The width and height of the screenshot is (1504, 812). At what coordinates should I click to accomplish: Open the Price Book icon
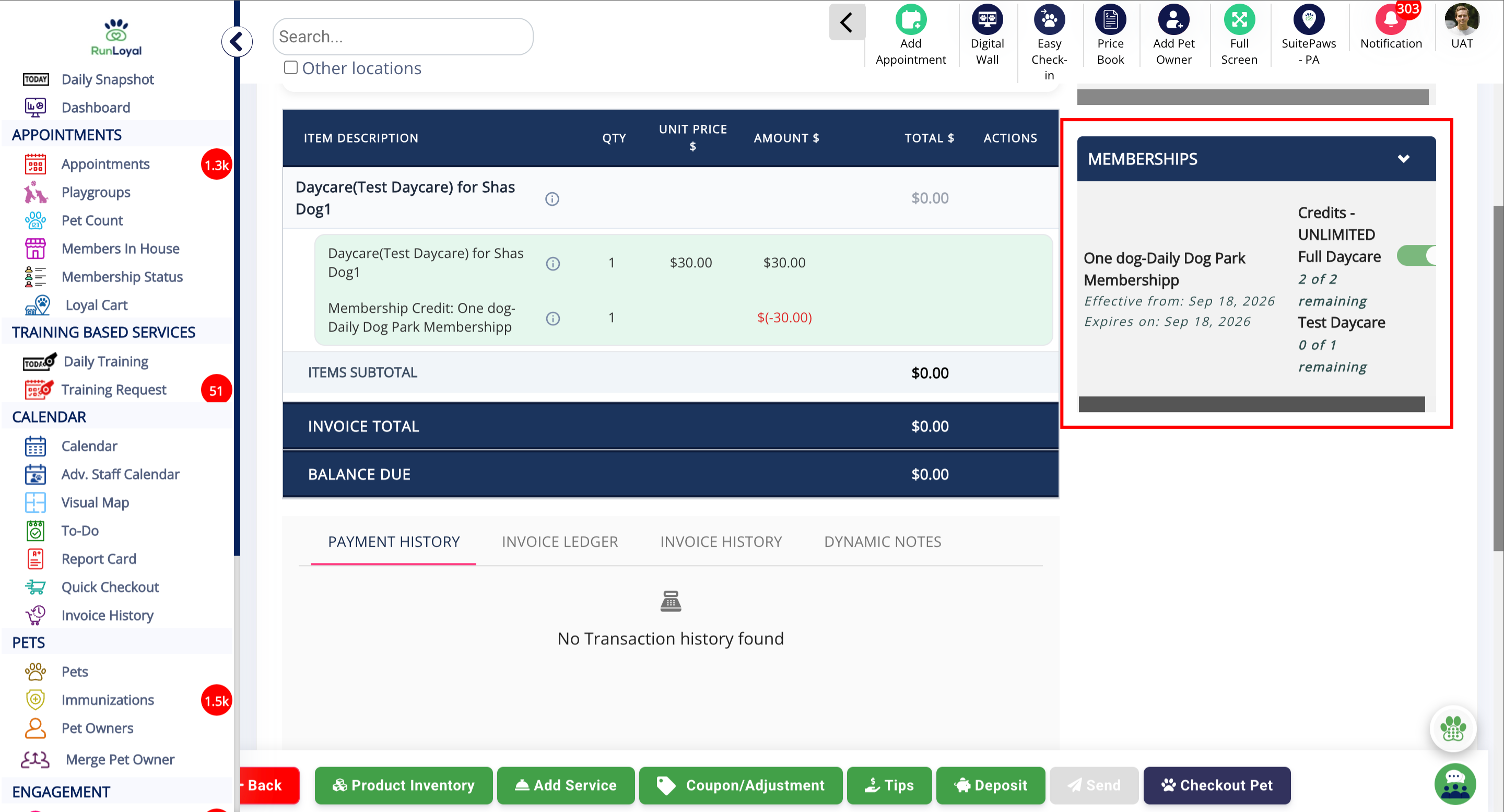[x=1110, y=20]
